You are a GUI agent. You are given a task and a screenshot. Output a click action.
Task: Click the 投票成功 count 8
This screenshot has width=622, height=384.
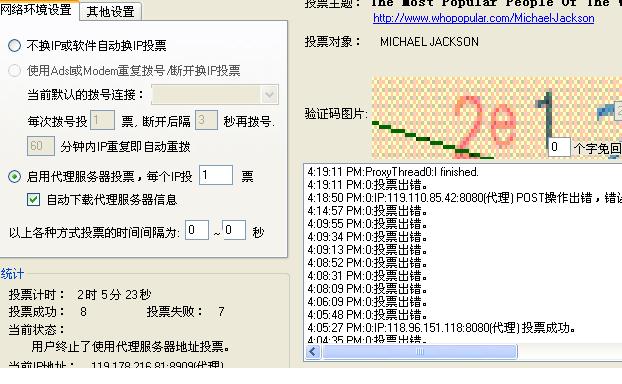tap(83, 312)
